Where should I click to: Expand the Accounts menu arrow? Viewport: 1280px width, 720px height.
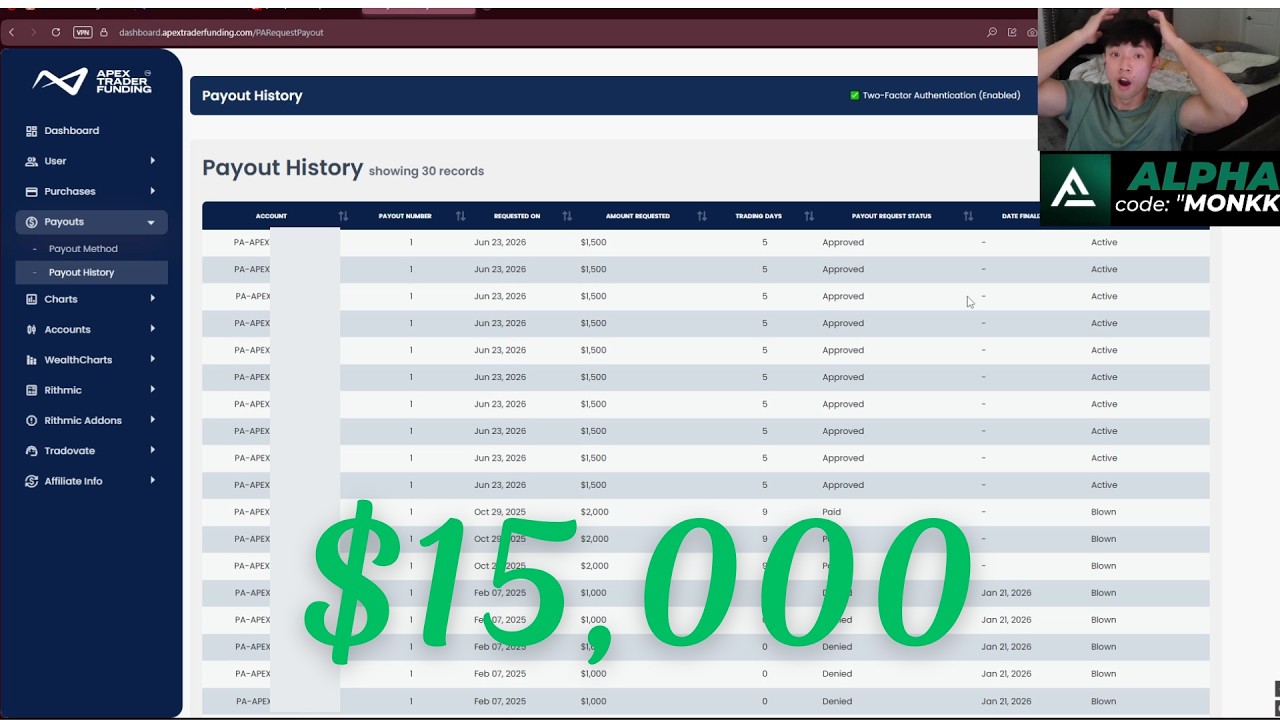[x=153, y=328]
